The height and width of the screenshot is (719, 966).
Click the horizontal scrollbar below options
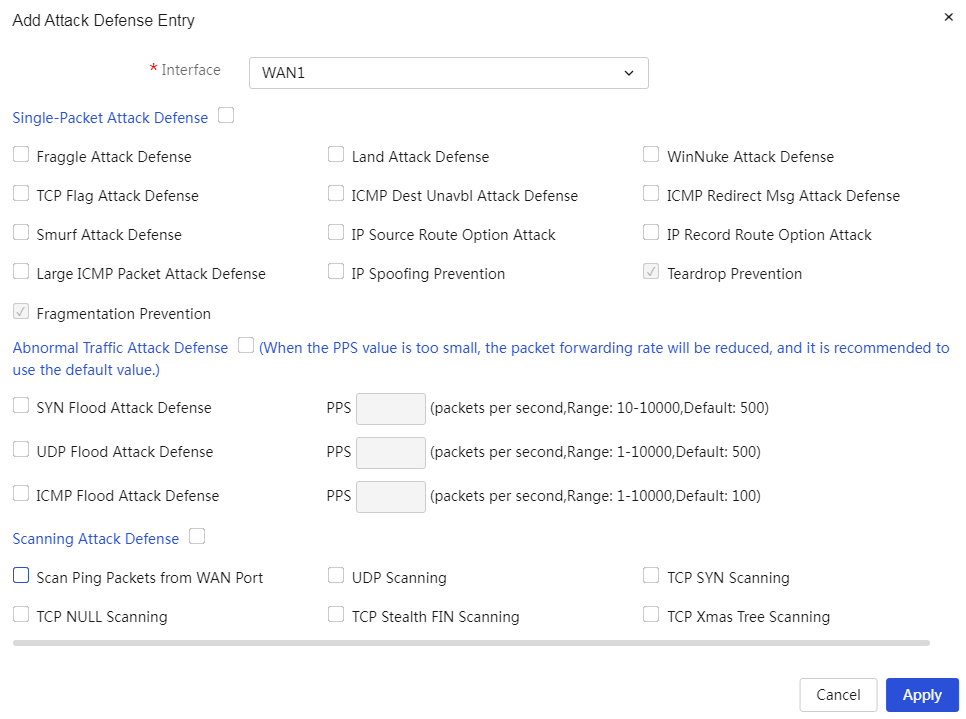pos(471,643)
